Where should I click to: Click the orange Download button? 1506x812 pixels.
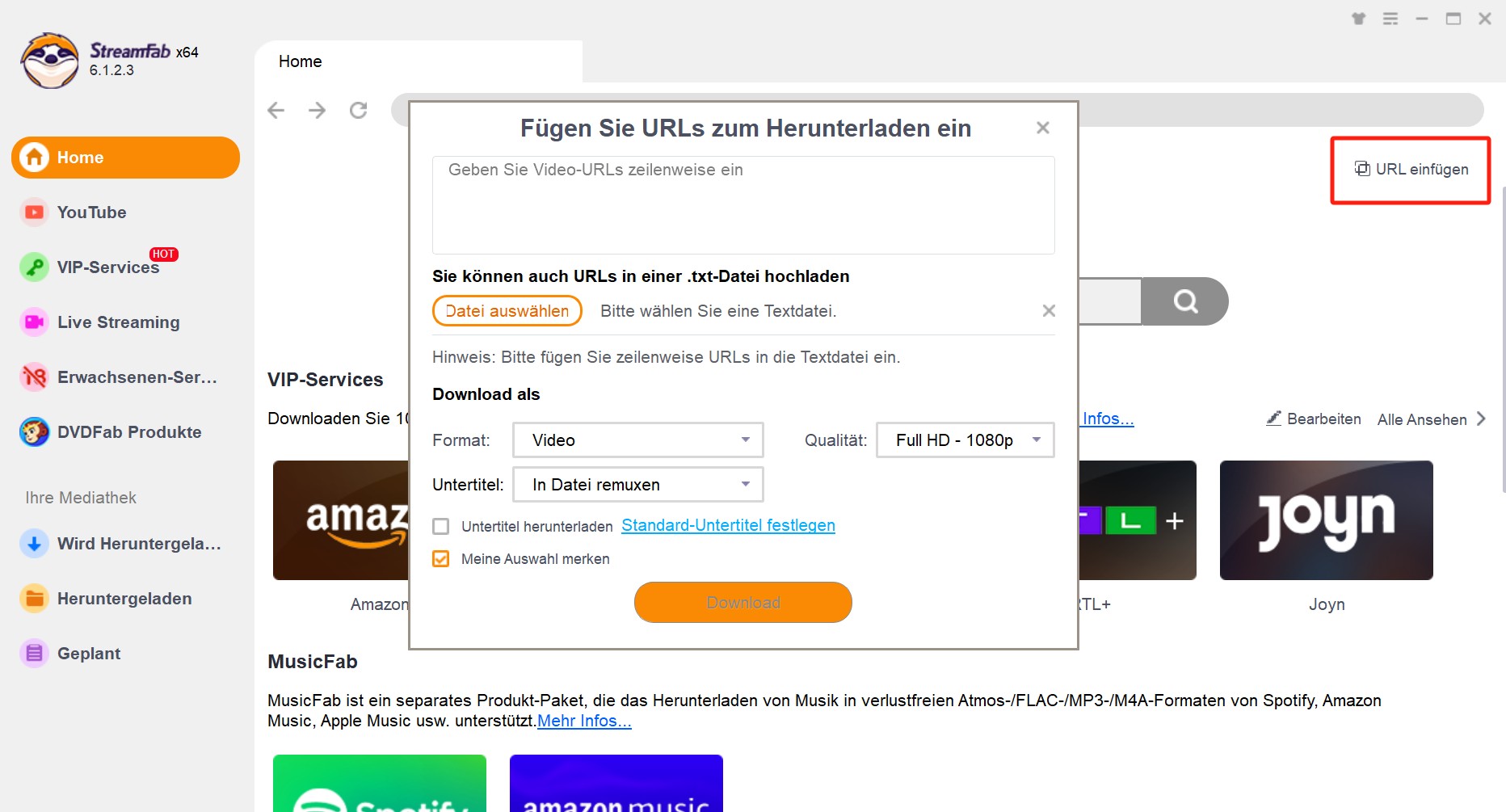[x=743, y=603]
